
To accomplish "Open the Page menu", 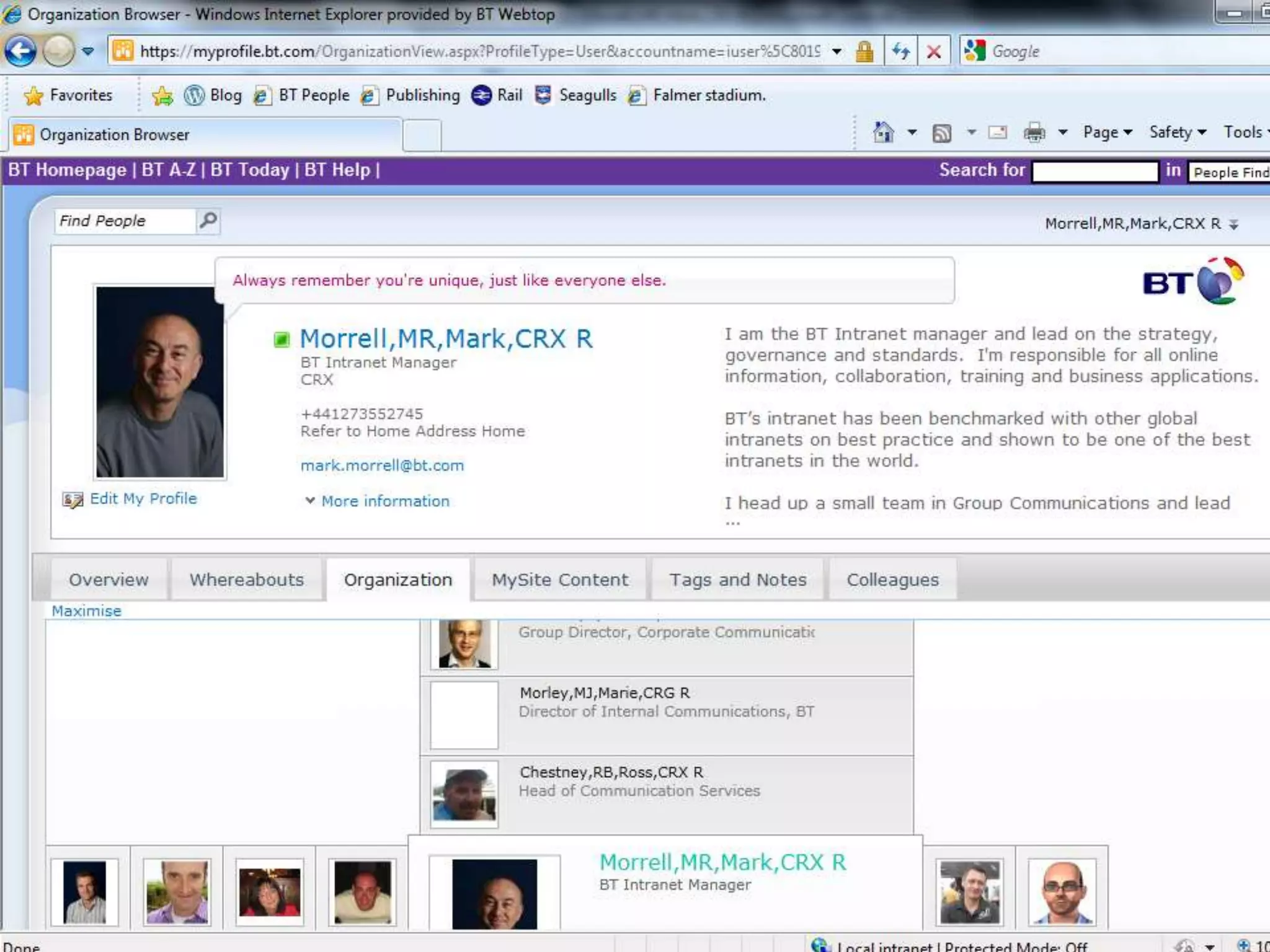I will 1108,132.
